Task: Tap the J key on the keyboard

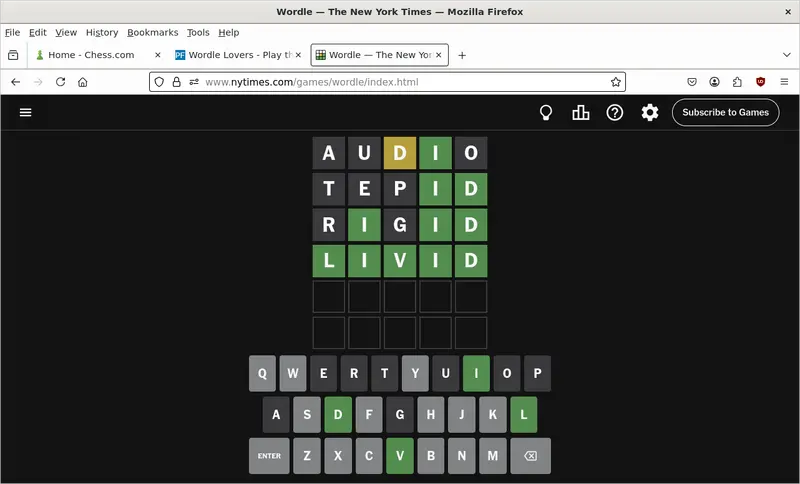Action: point(462,415)
